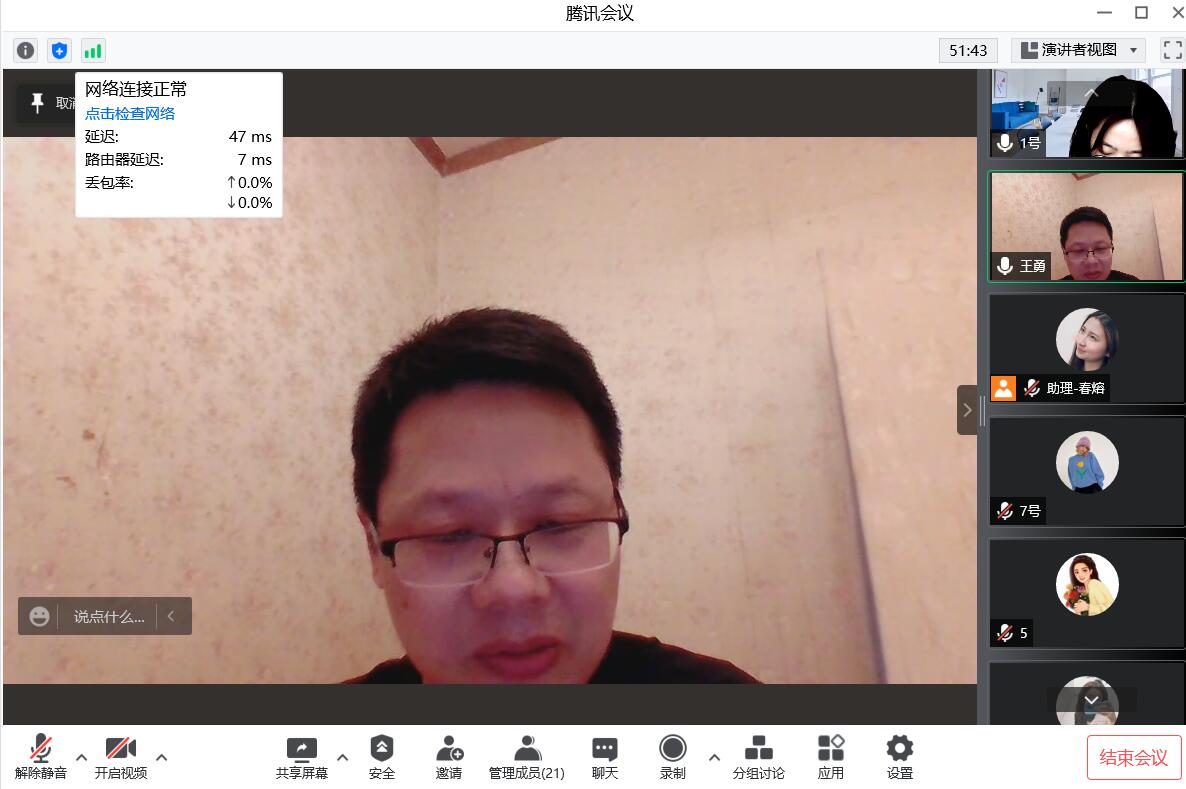
Task: Expand audio options arrow beside 解除静音
Action: [x=82, y=757]
